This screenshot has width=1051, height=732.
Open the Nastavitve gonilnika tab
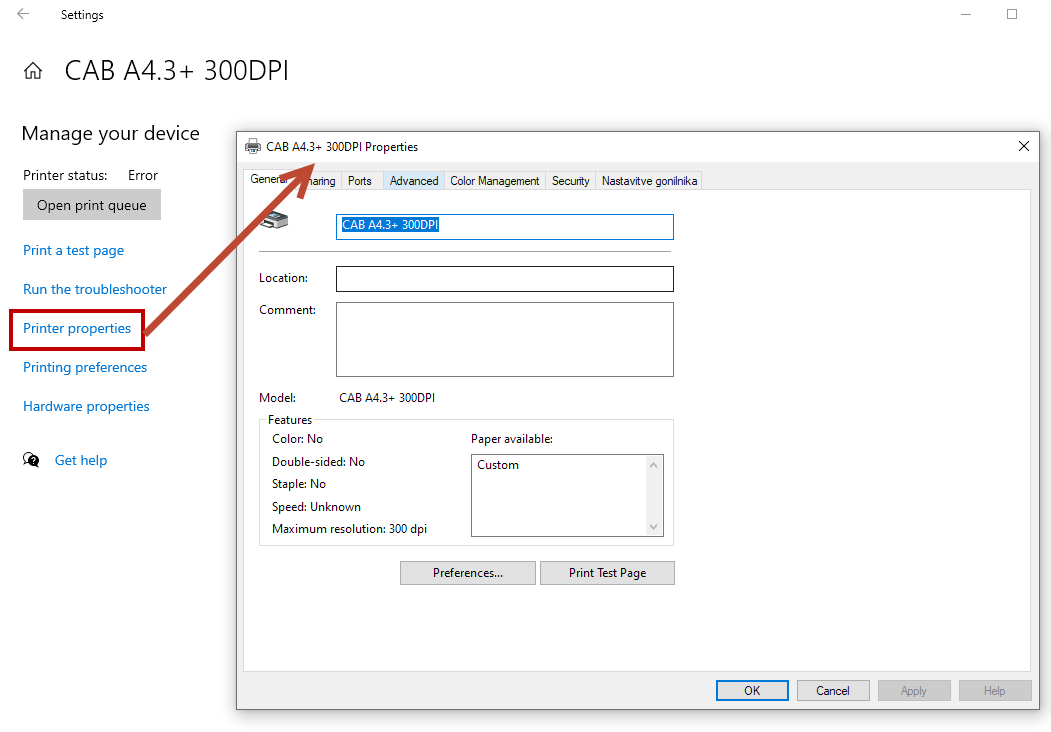(x=649, y=181)
